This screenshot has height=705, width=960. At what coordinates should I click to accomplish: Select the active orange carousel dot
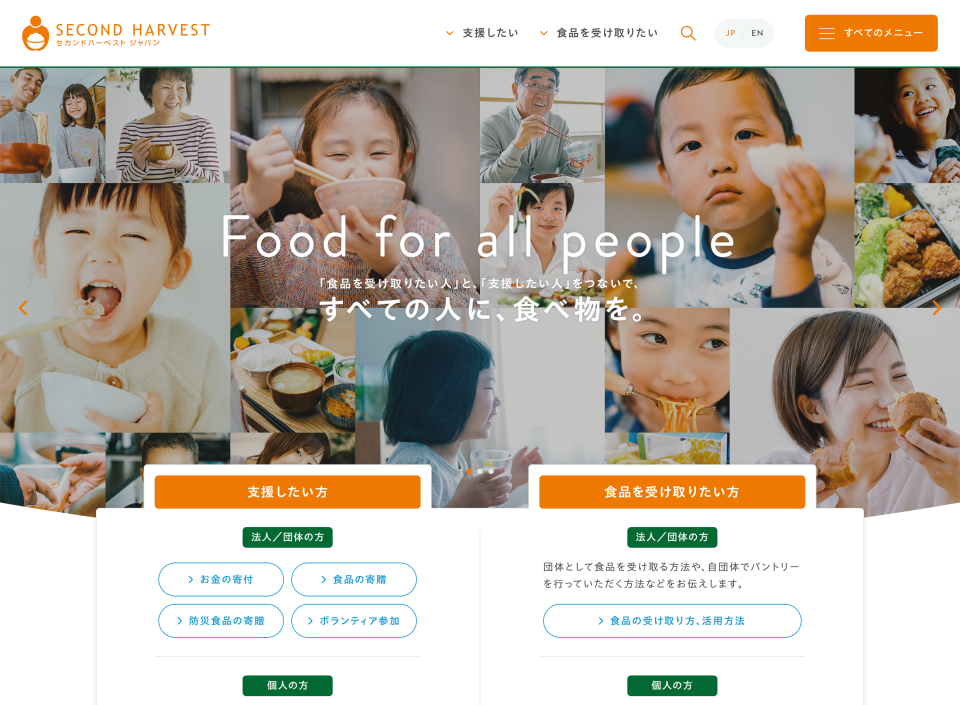[x=469, y=471]
